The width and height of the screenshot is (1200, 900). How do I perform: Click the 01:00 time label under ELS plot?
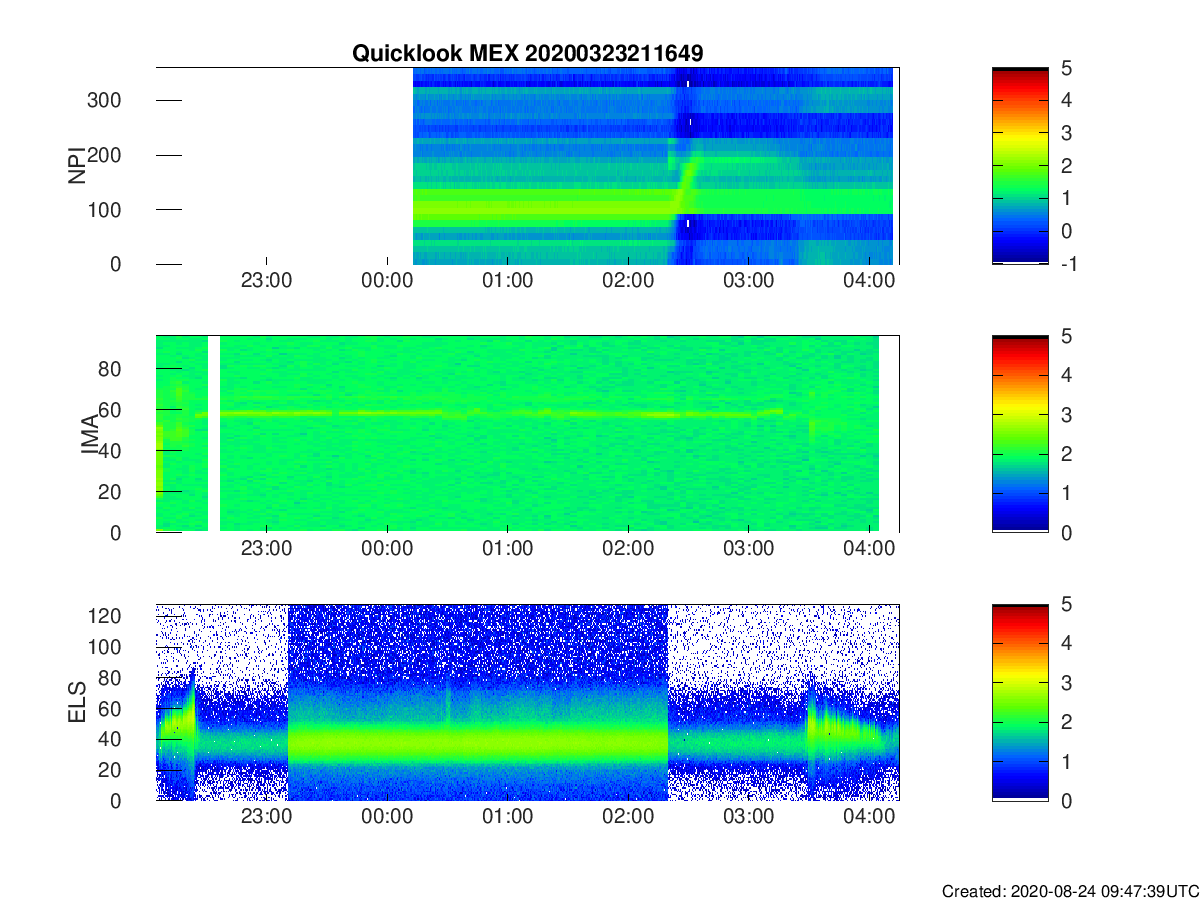click(x=508, y=817)
